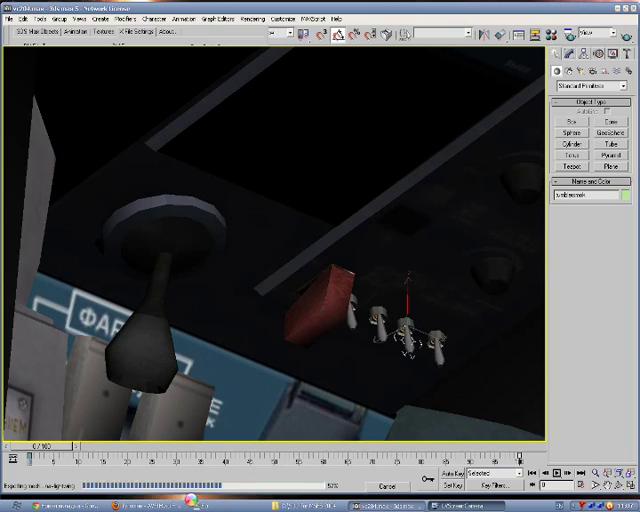640x512 pixels.
Task: Open the Standard Primitives dropdown
Action: (592, 86)
